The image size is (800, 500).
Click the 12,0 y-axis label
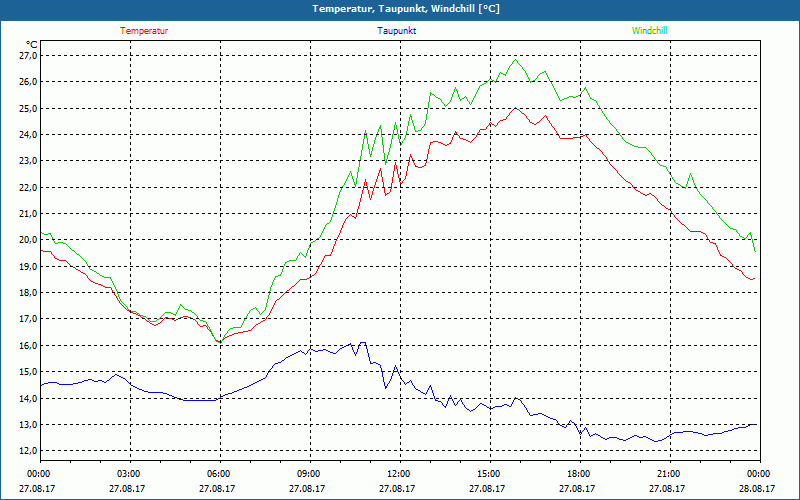(x=29, y=451)
